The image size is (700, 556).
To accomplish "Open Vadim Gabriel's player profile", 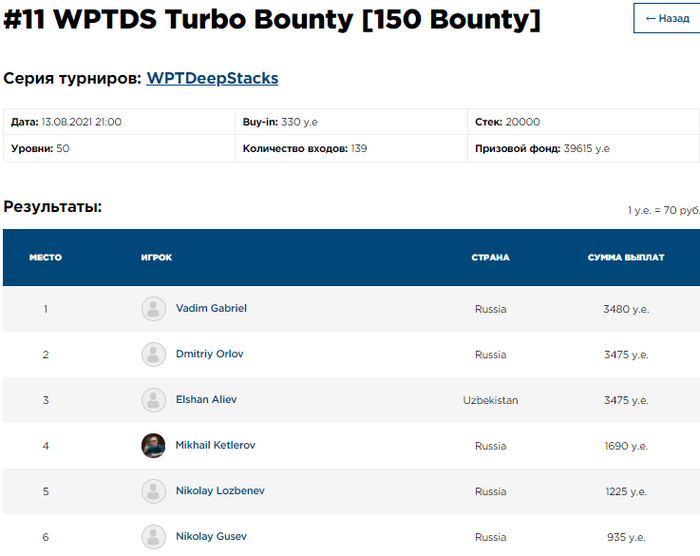I will [x=211, y=308].
